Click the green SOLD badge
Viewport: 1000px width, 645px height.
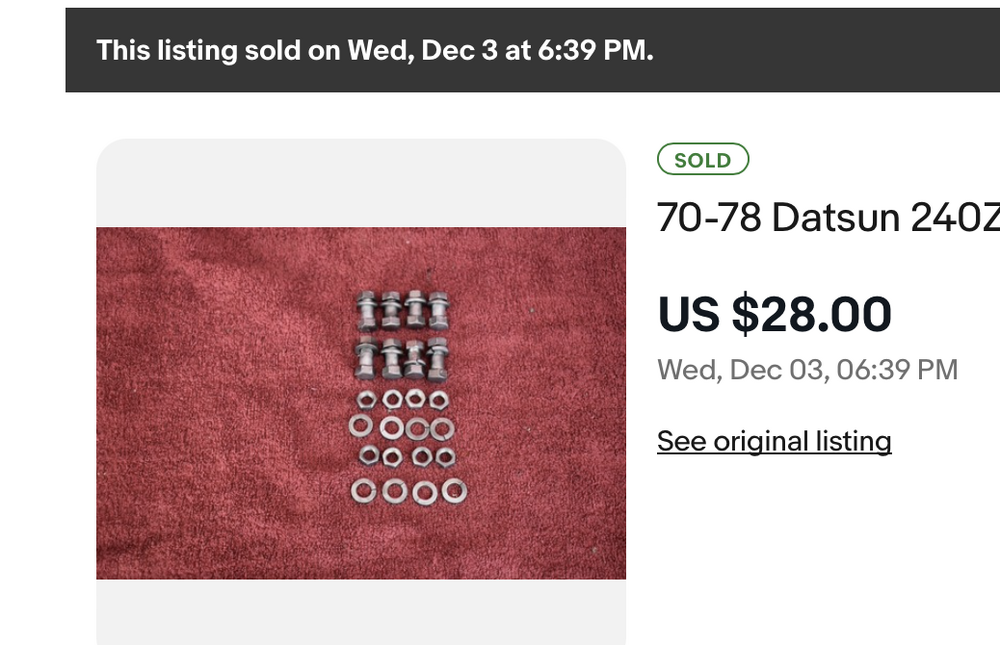tap(702, 160)
